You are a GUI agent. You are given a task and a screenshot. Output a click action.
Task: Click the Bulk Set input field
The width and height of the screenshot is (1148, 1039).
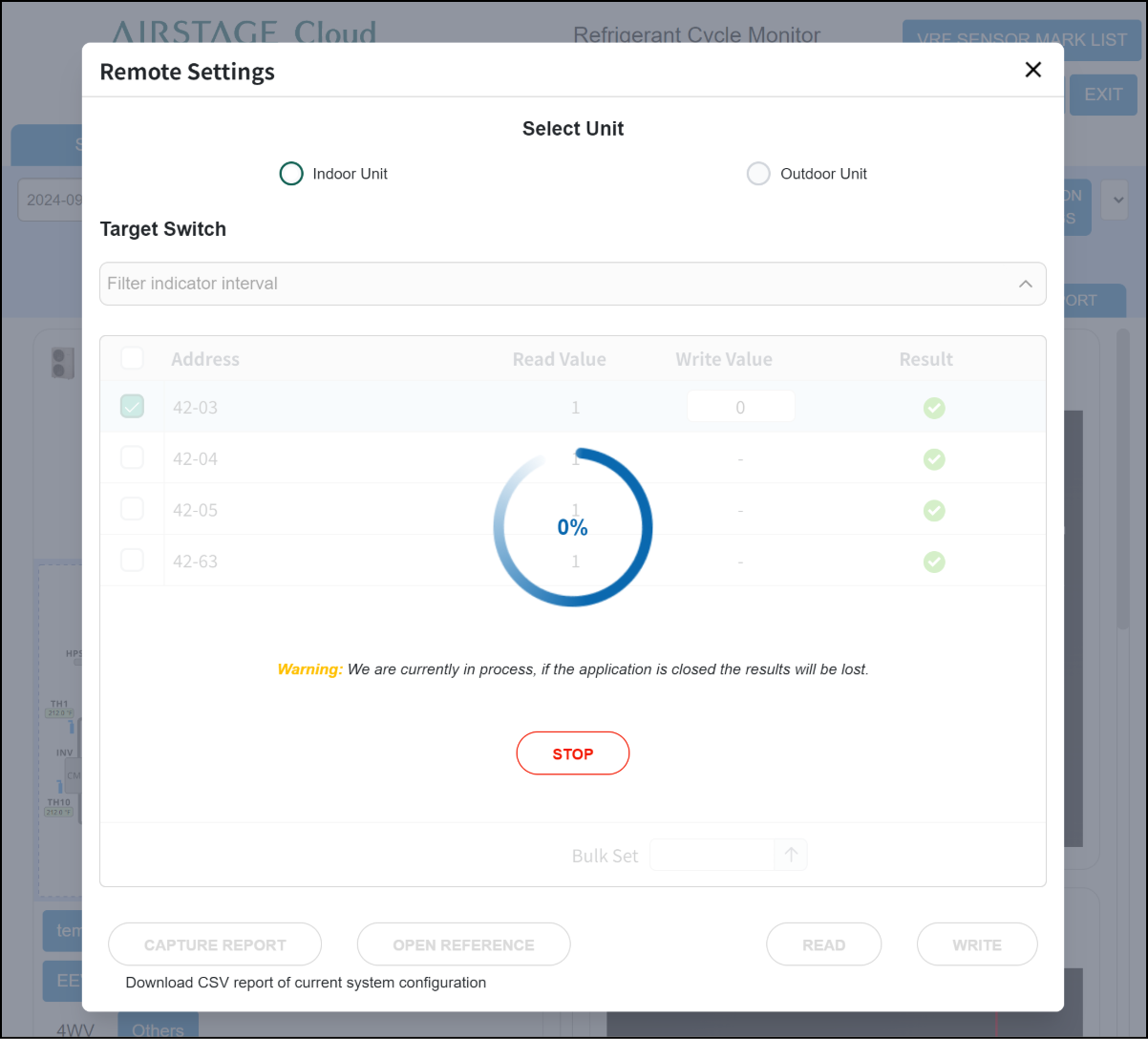712,855
